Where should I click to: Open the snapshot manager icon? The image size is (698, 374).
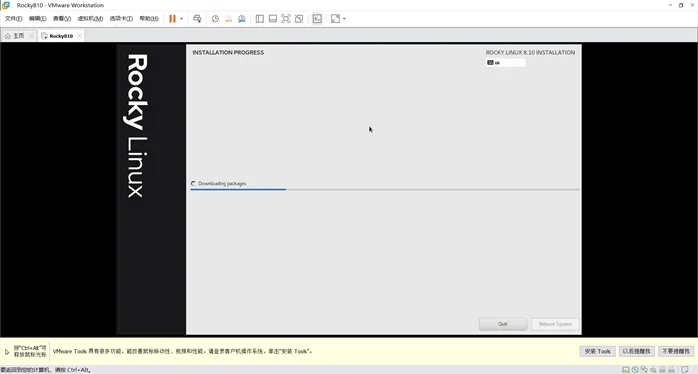click(242, 19)
